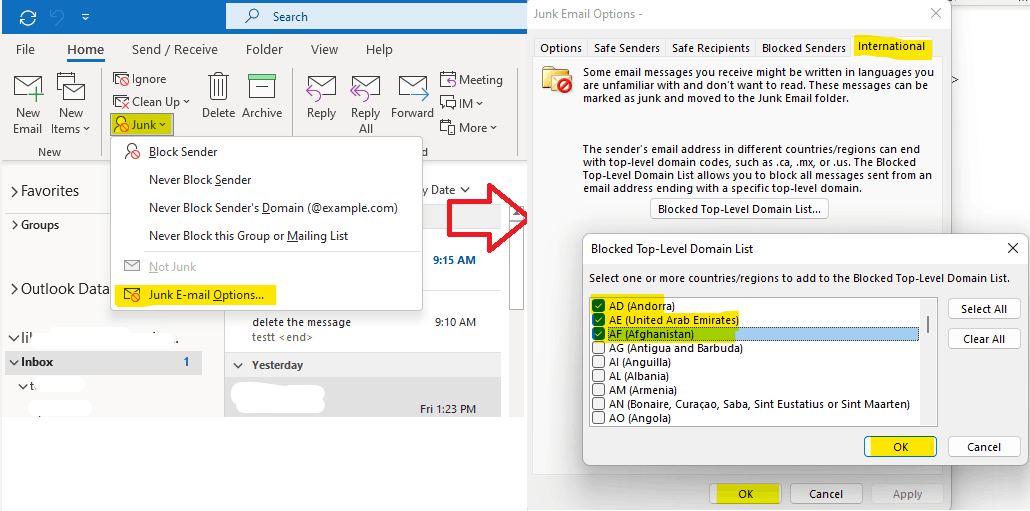Open the Folder ribbon tab
Screen dimensions: 1030x511
(264, 49)
